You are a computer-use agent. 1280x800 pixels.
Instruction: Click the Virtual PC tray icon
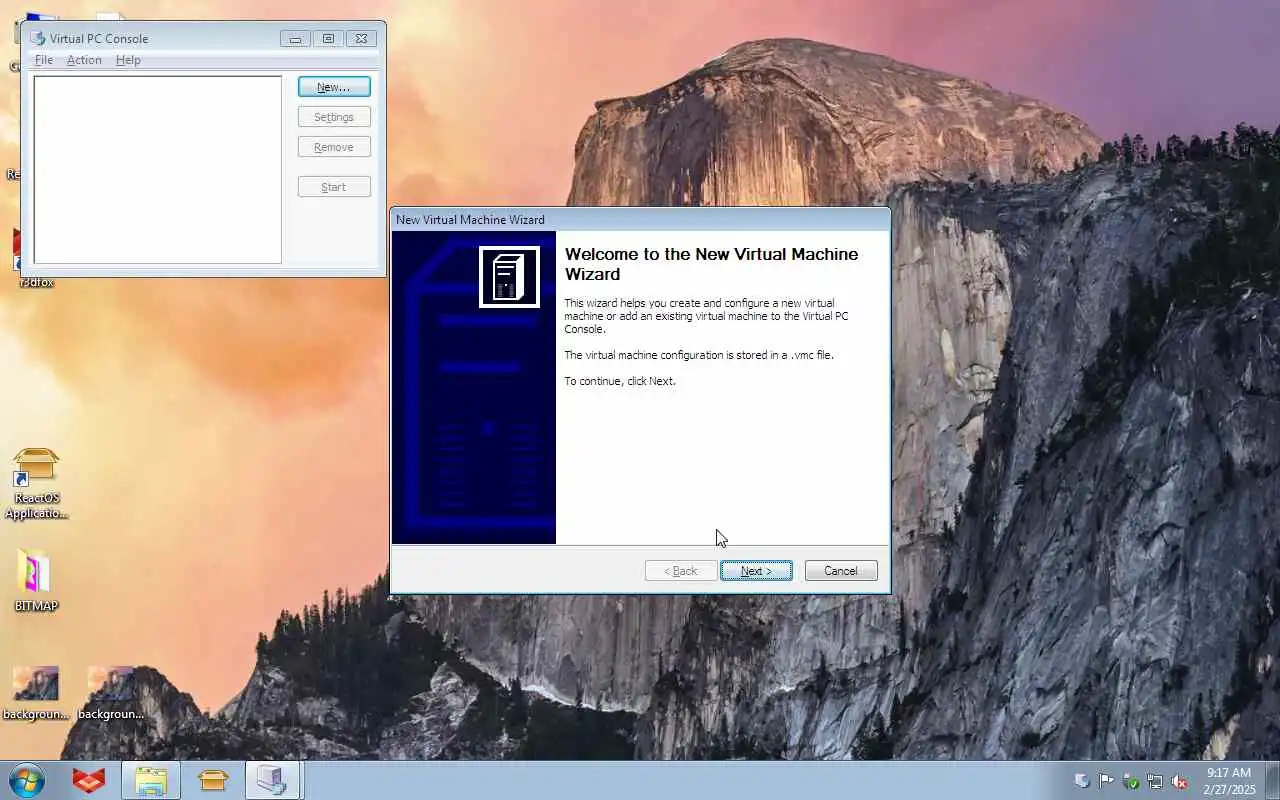tap(1082, 781)
